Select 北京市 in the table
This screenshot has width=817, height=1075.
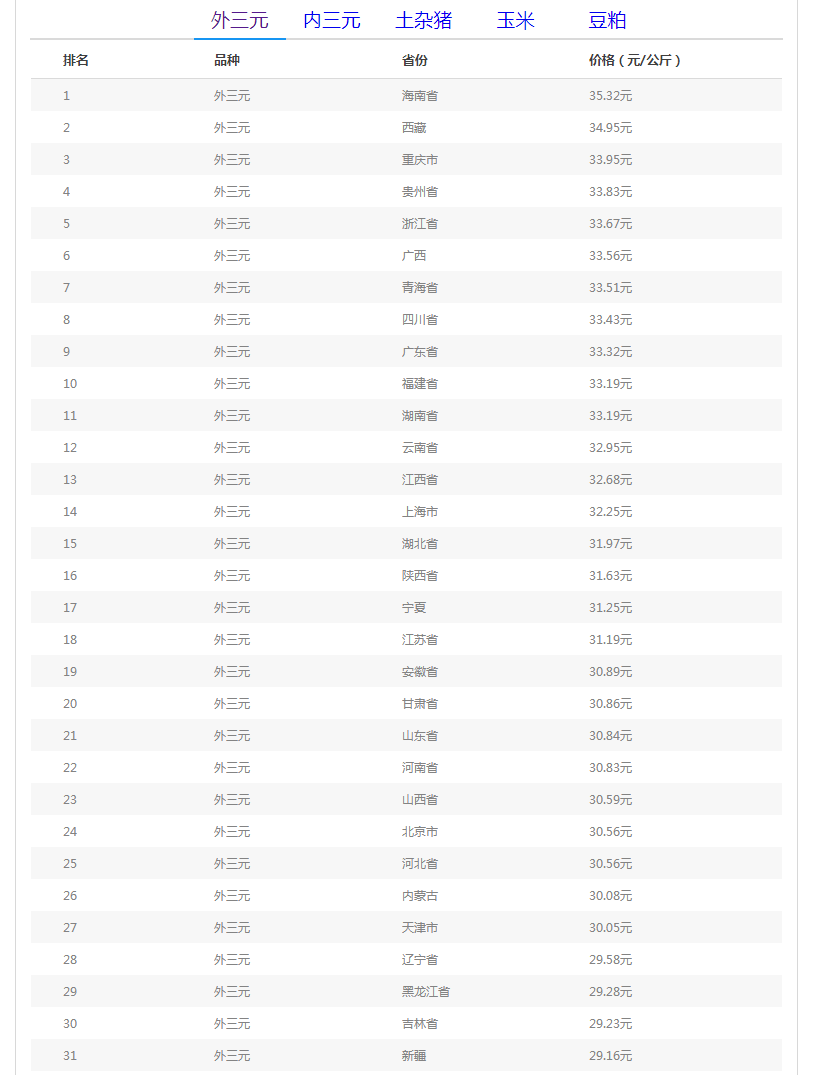tap(420, 832)
